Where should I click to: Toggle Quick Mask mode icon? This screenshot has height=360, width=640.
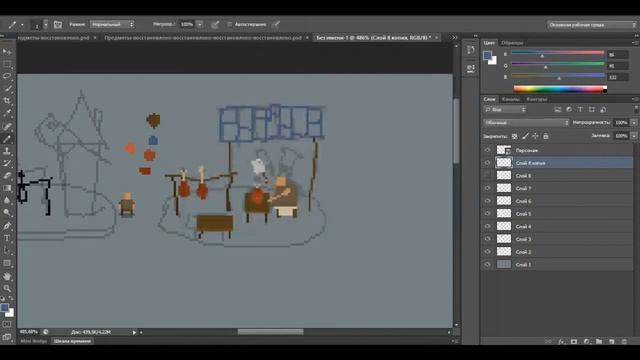(x=7, y=324)
